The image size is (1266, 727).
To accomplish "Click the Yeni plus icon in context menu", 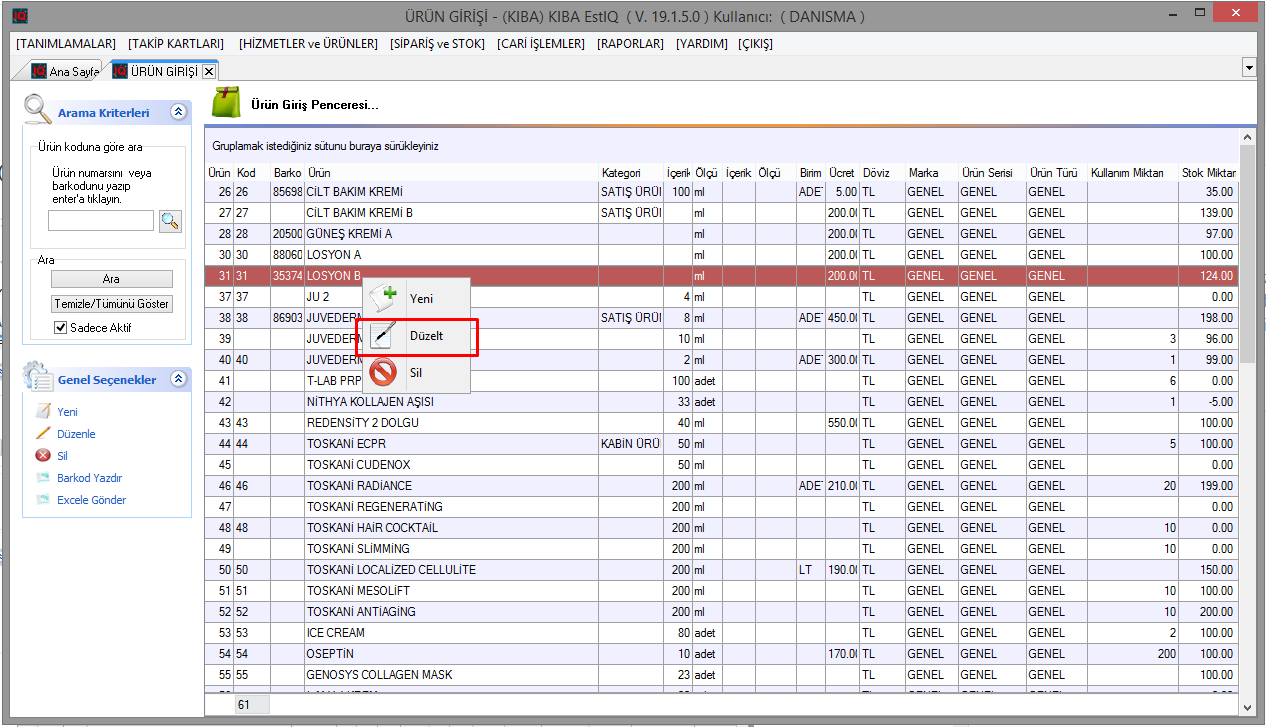I will [x=383, y=298].
